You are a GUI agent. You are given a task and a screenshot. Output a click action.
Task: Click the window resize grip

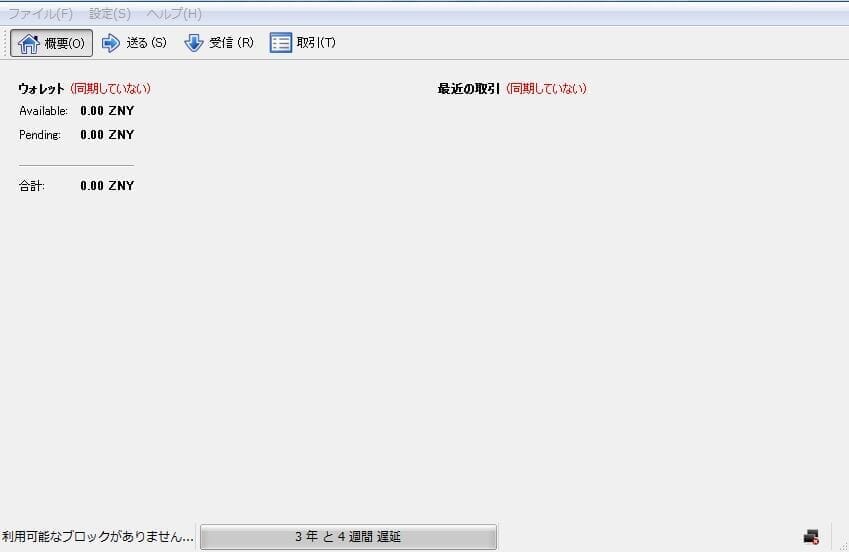click(x=844, y=547)
